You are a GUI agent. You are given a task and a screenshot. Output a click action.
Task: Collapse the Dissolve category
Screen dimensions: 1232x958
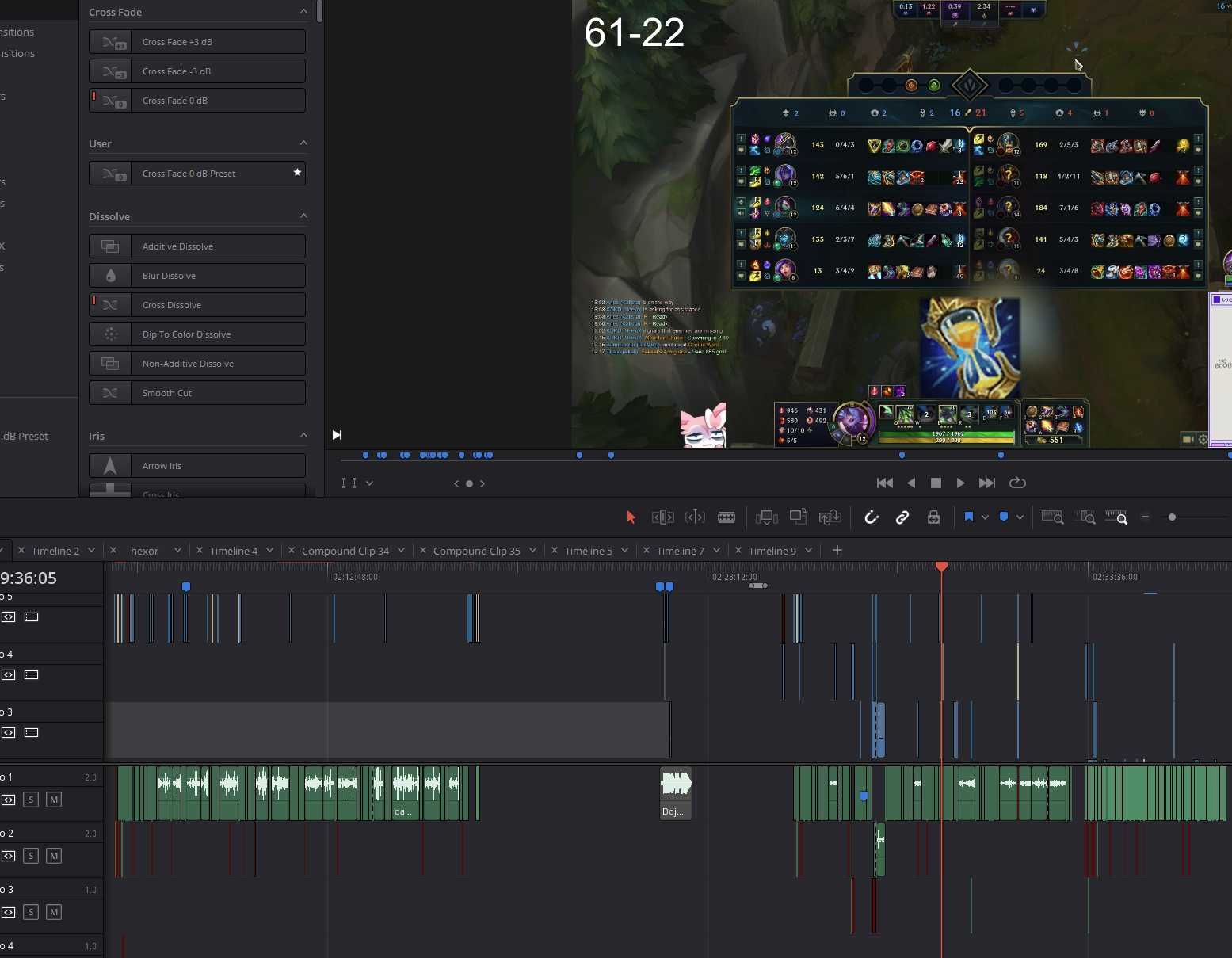[303, 216]
